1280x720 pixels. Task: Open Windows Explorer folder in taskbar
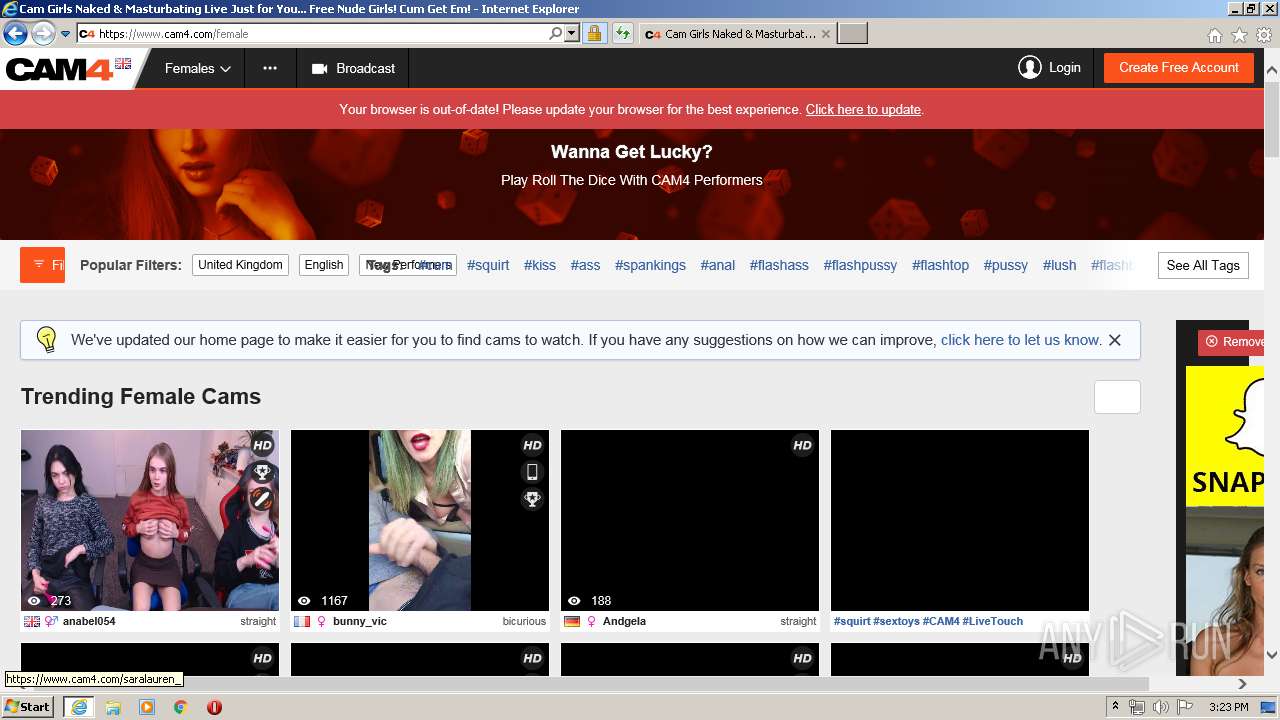coord(113,707)
